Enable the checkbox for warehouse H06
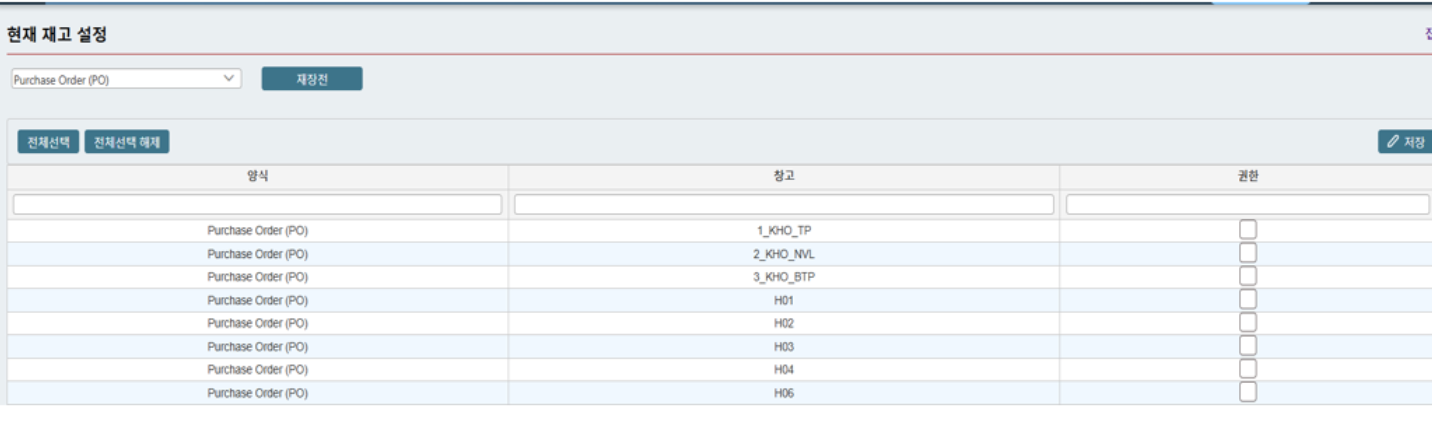 (x=1247, y=393)
